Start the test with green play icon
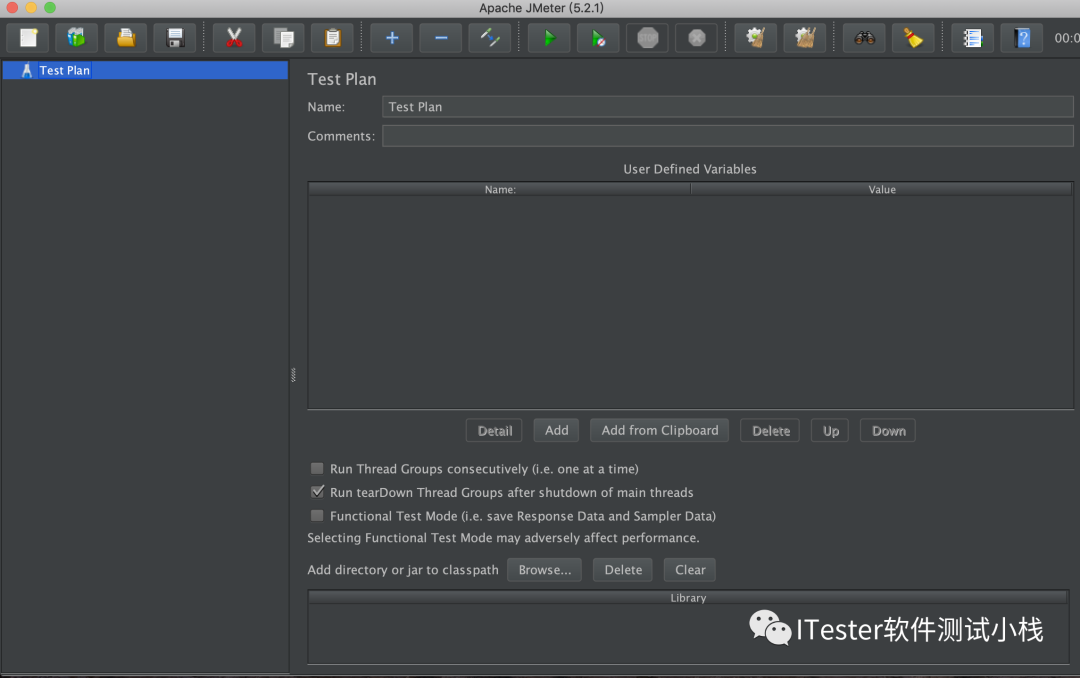The width and height of the screenshot is (1080, 678). (549, 38)
